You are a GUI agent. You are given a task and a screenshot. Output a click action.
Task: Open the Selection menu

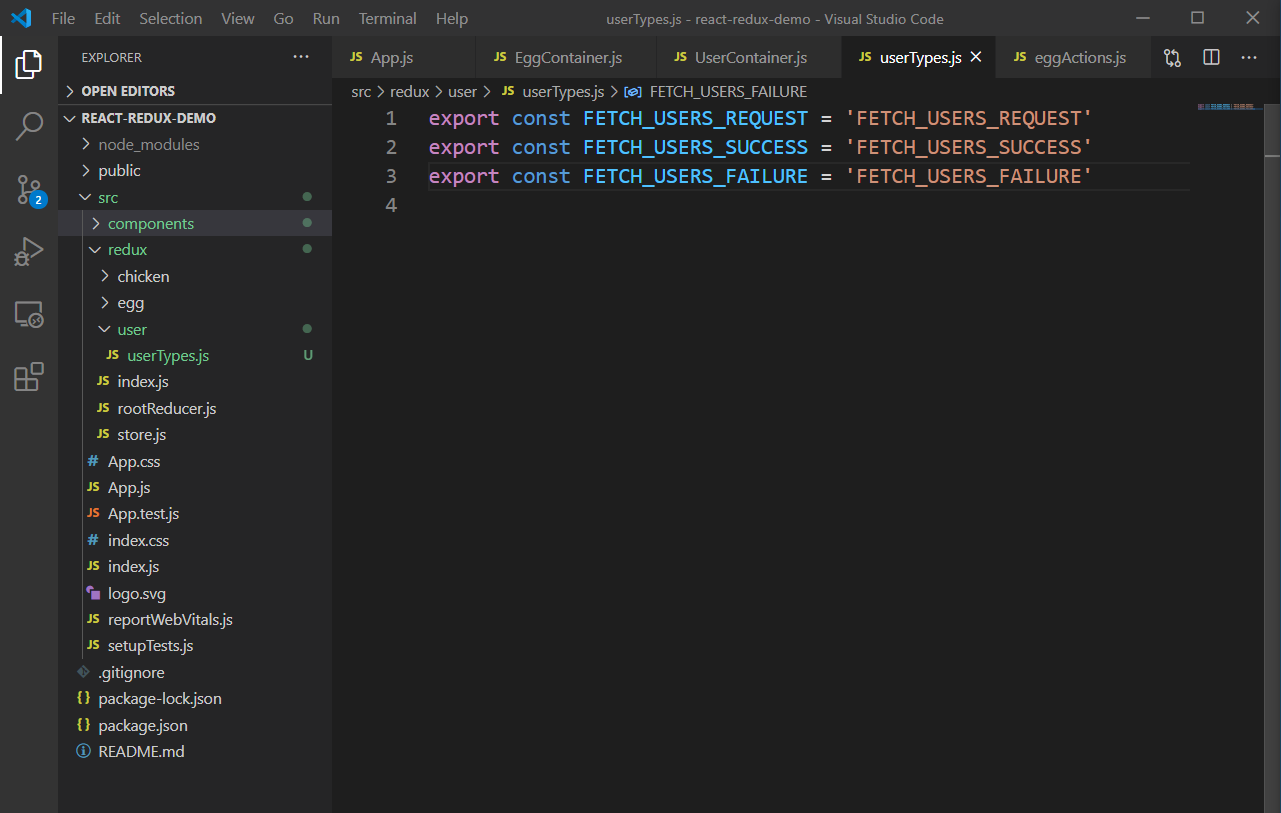pos(171,18)
